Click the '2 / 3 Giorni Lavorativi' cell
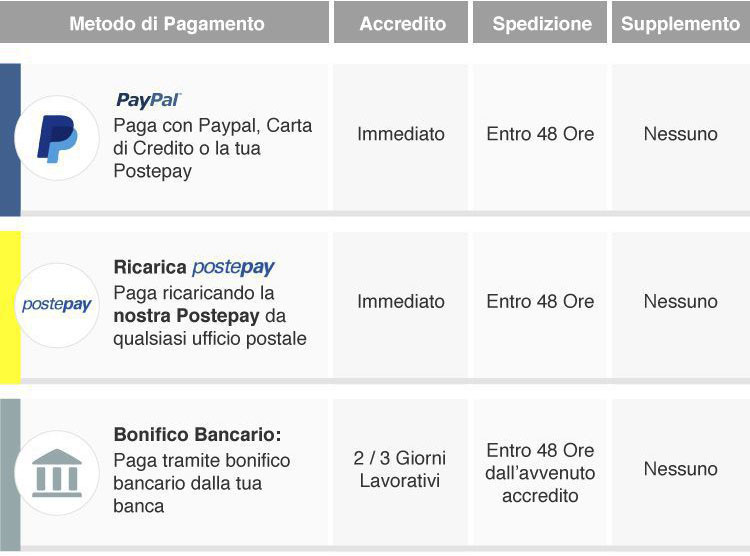This screenshot has height=556, width=750. tap(400, 469)
